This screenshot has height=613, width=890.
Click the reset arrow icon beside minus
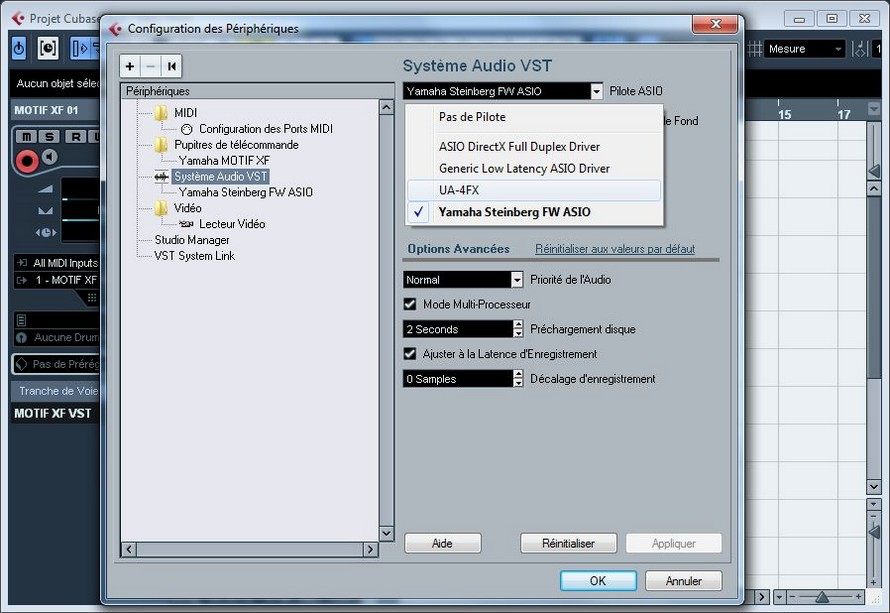tap(172, 66)
